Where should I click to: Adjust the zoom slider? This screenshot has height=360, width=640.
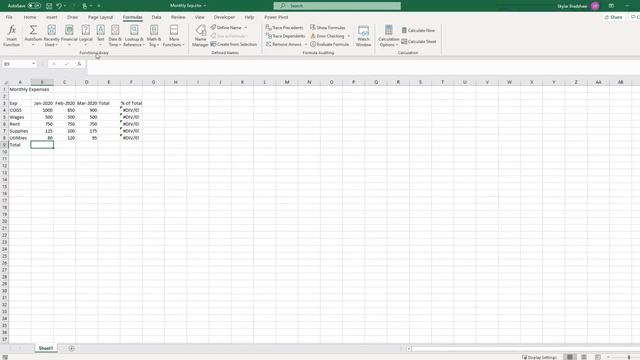(629, 357)
